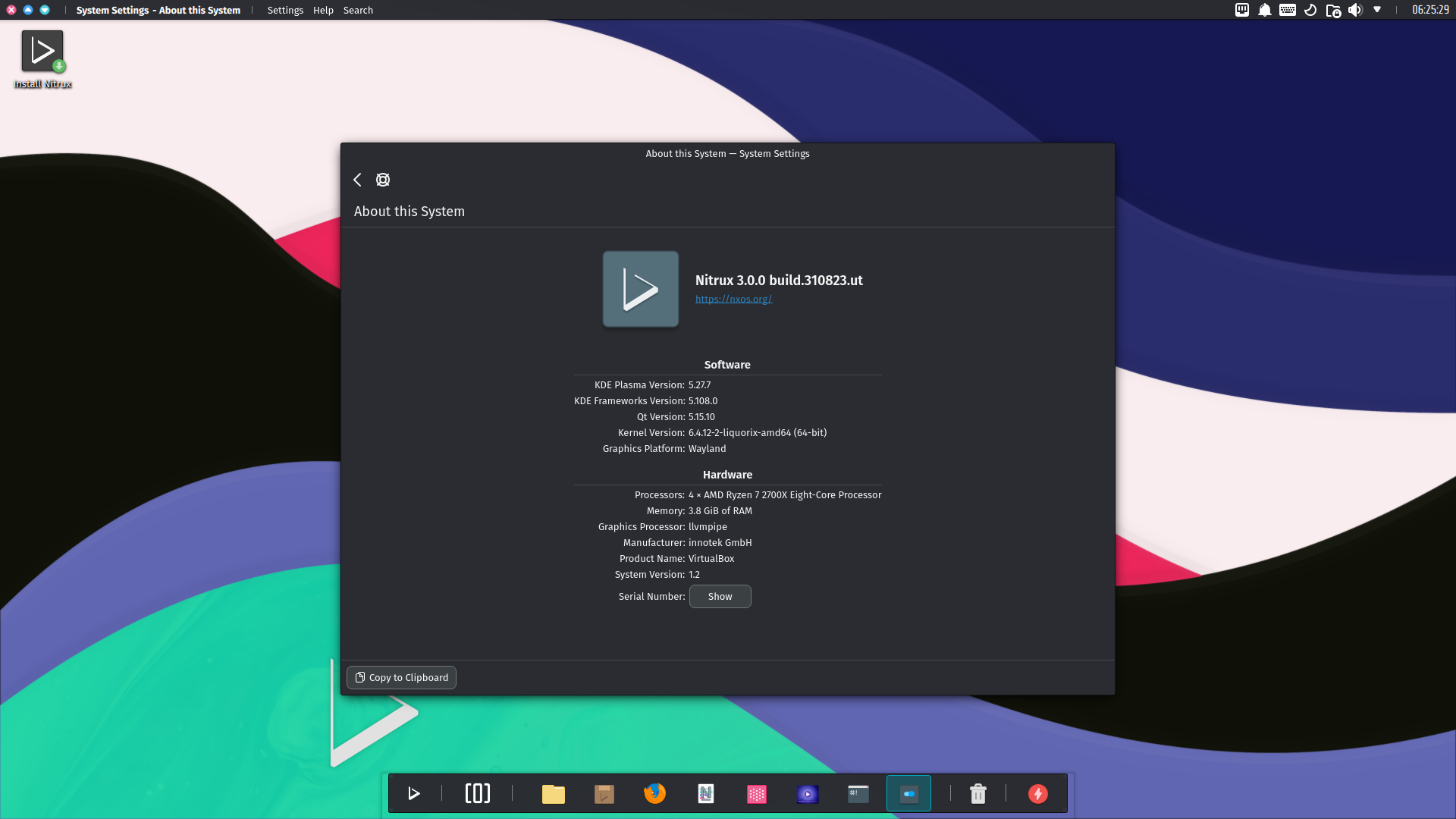The height and width of the screenshot is (819, 1456).
Task: Select the app grid icon in taskbar
Action: pyautogui.click(x=757, y=793)
